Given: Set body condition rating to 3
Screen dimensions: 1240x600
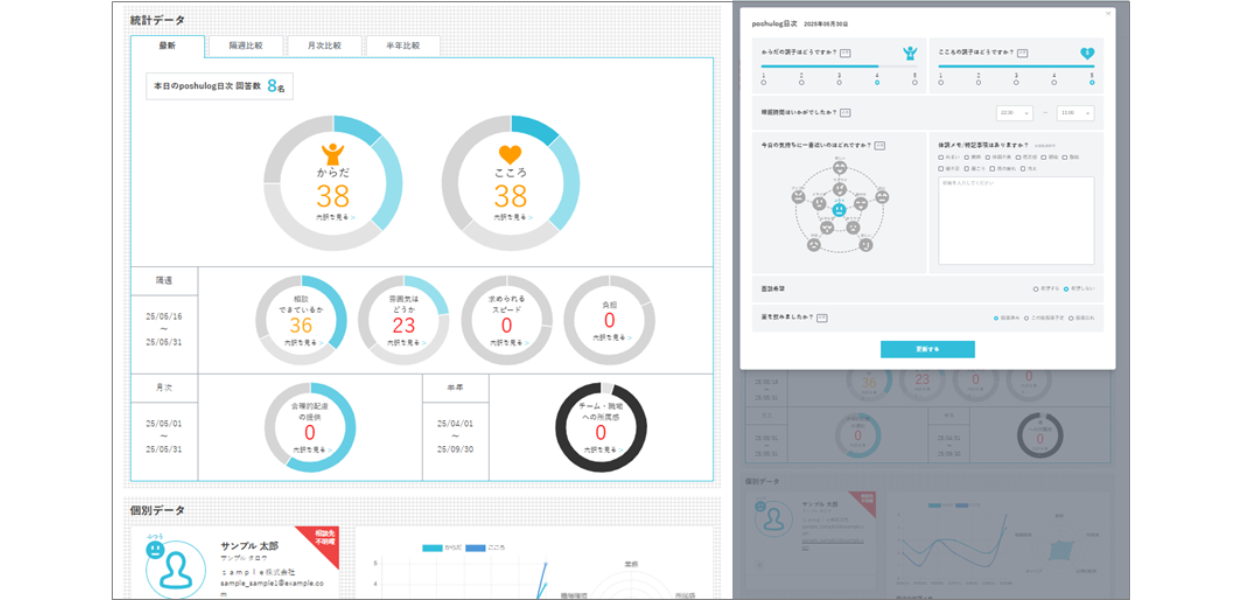Looking at the screenshot, I should (839, 82).
